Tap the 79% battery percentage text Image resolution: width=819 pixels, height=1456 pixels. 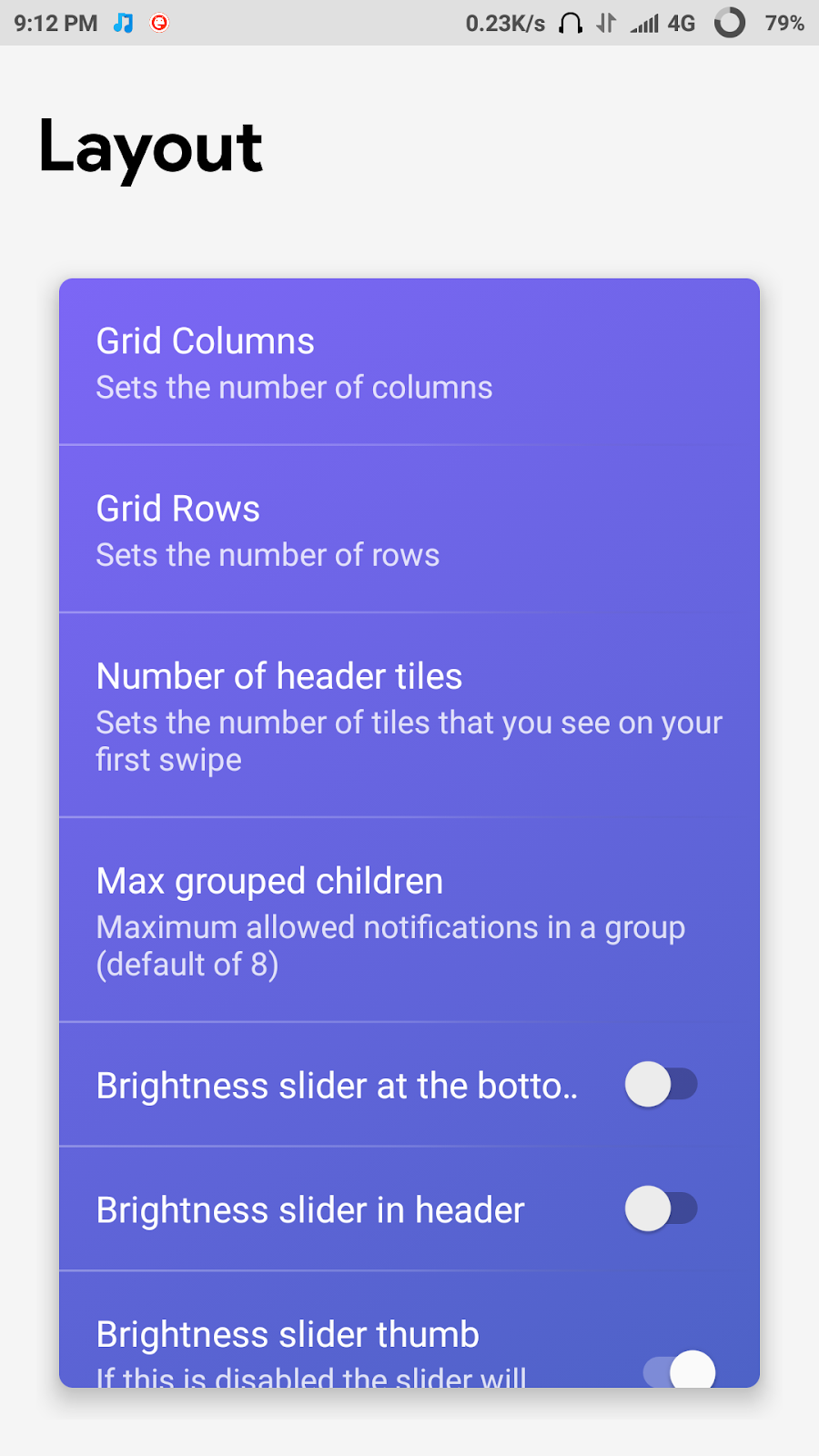[x=784, y=24]
